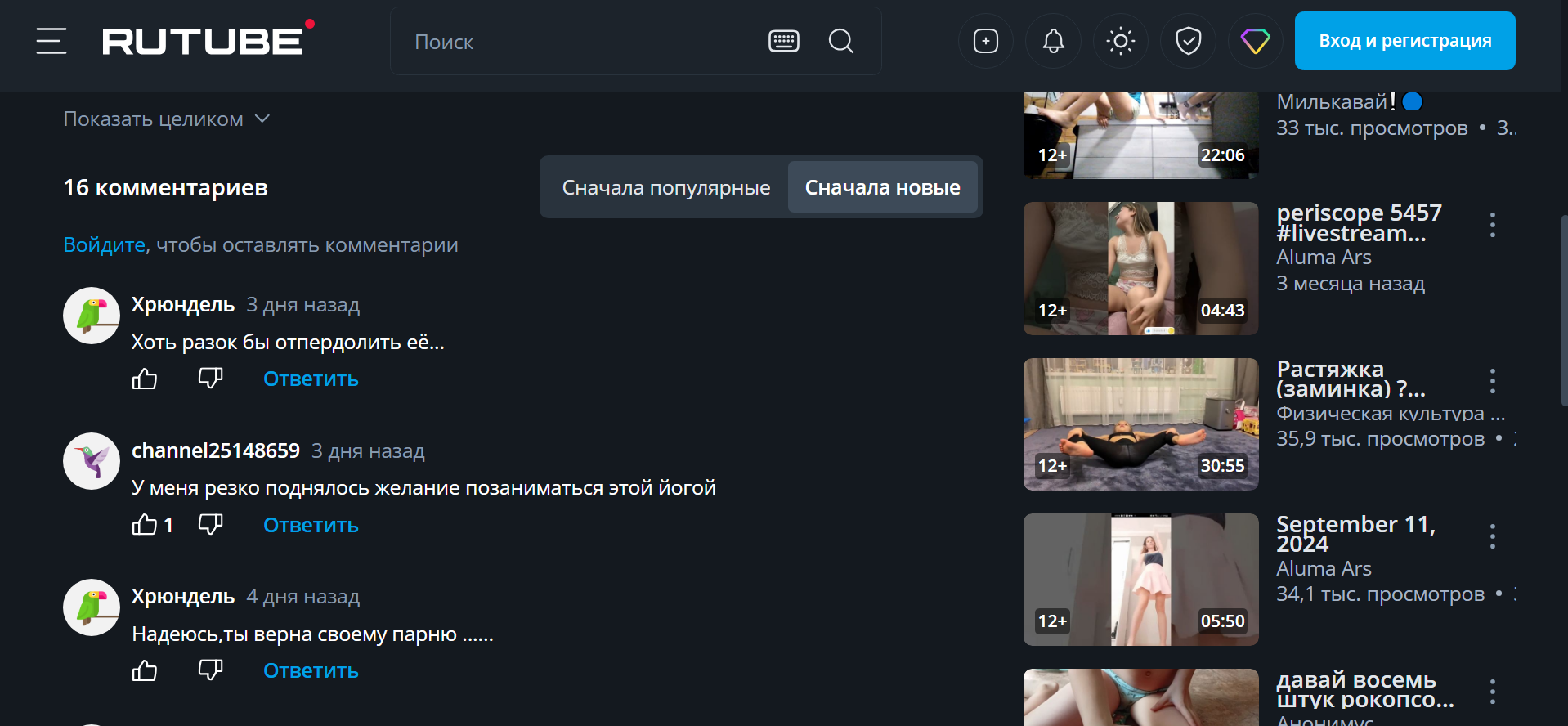
Task: Open the virtual keyboard in search
Action: coord(784,41)
